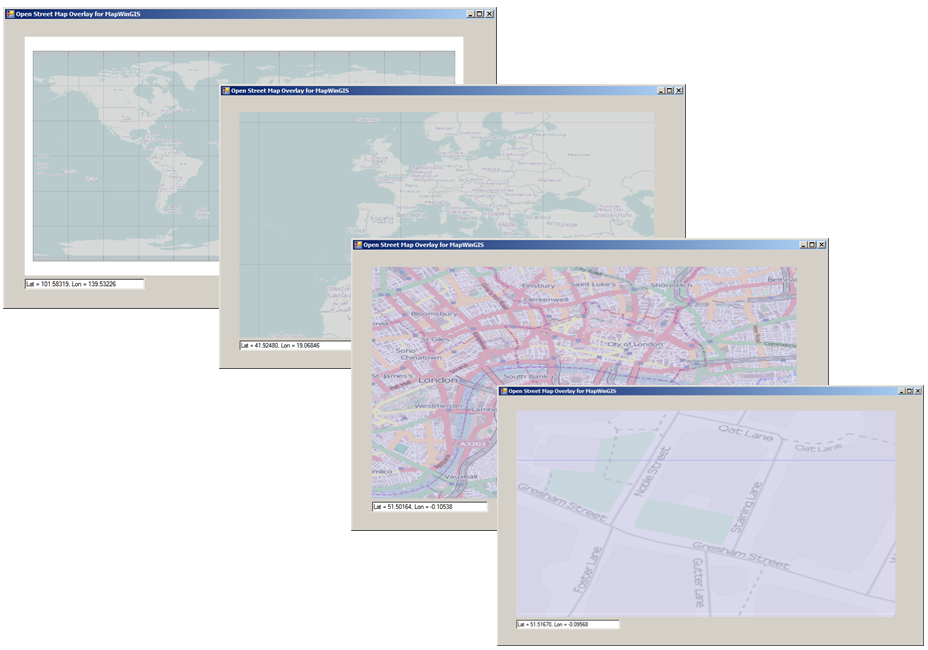928x650 pixels.
Task: Click the Lat = 41.92480 coordinate field
Action: (295, 345)
